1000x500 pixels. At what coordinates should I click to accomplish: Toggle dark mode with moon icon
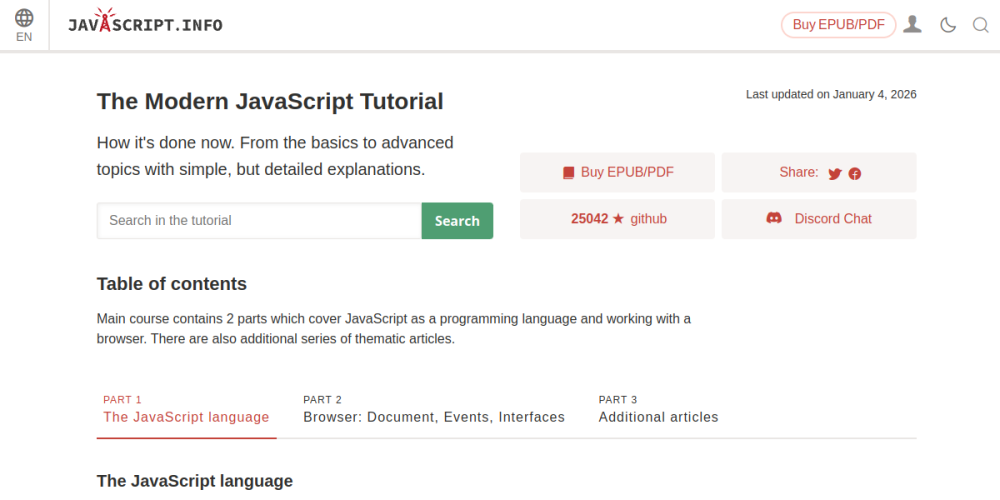[x=947, y=25]
